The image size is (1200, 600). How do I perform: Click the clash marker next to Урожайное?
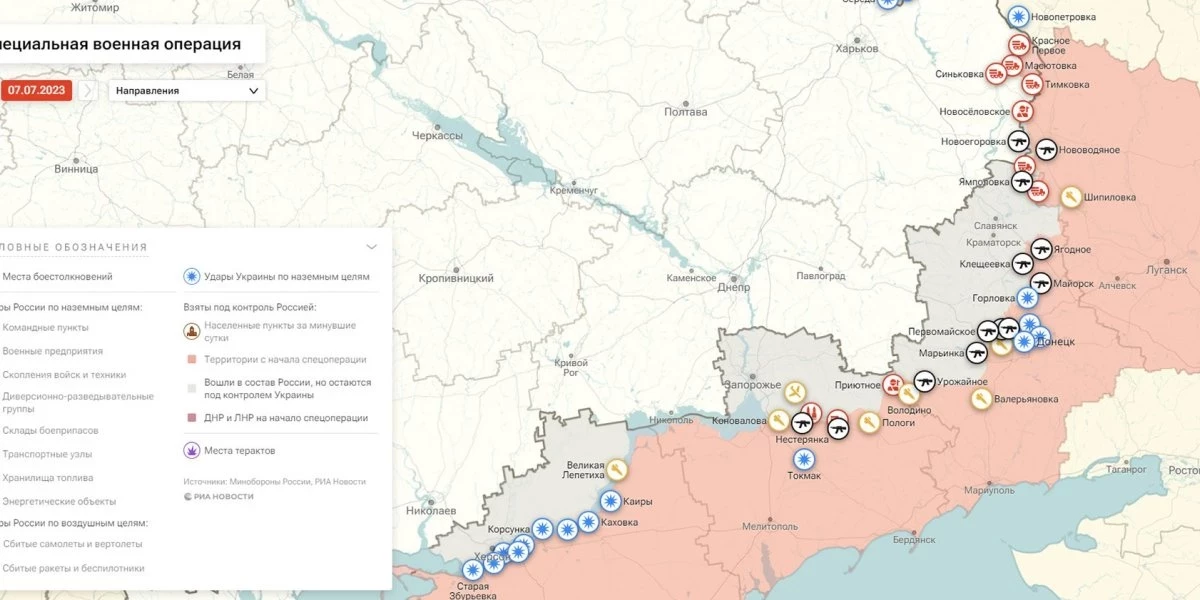(924, 381)
